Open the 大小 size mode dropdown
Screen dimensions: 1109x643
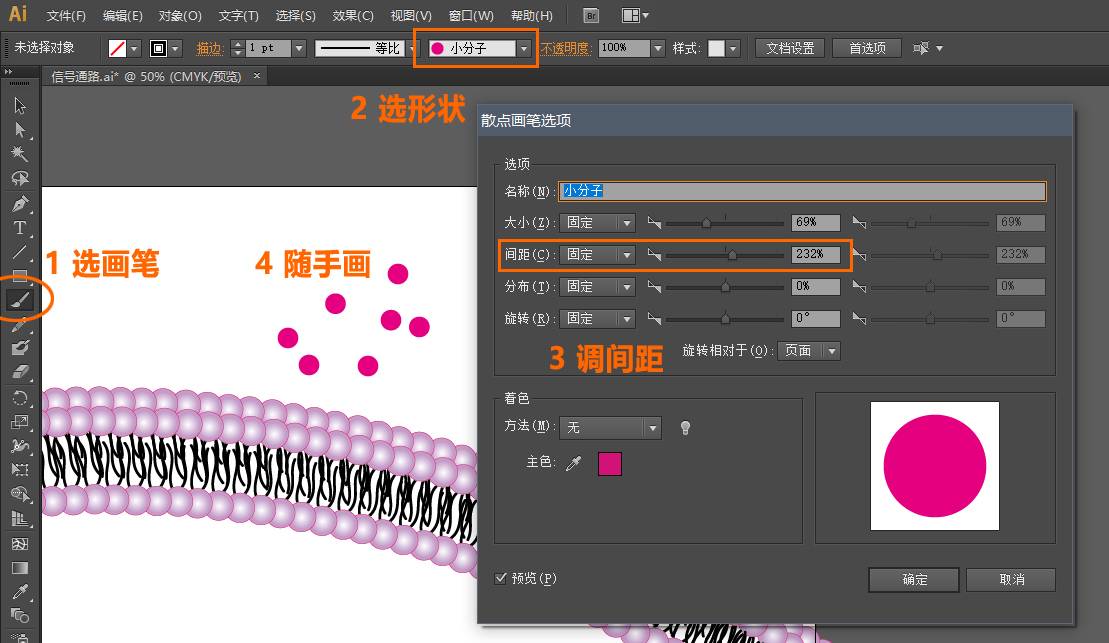point(597,223)
